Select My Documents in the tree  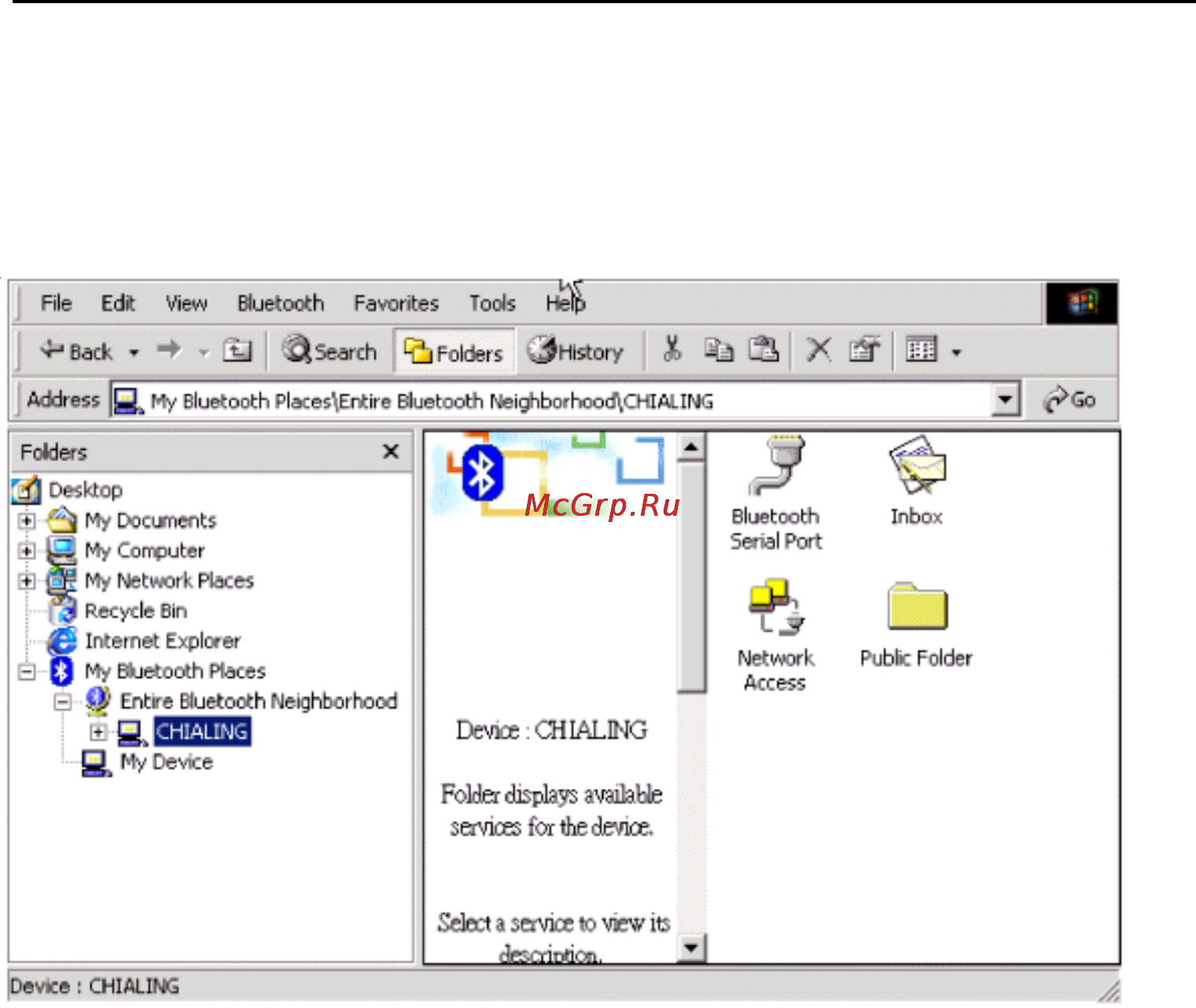150,521
